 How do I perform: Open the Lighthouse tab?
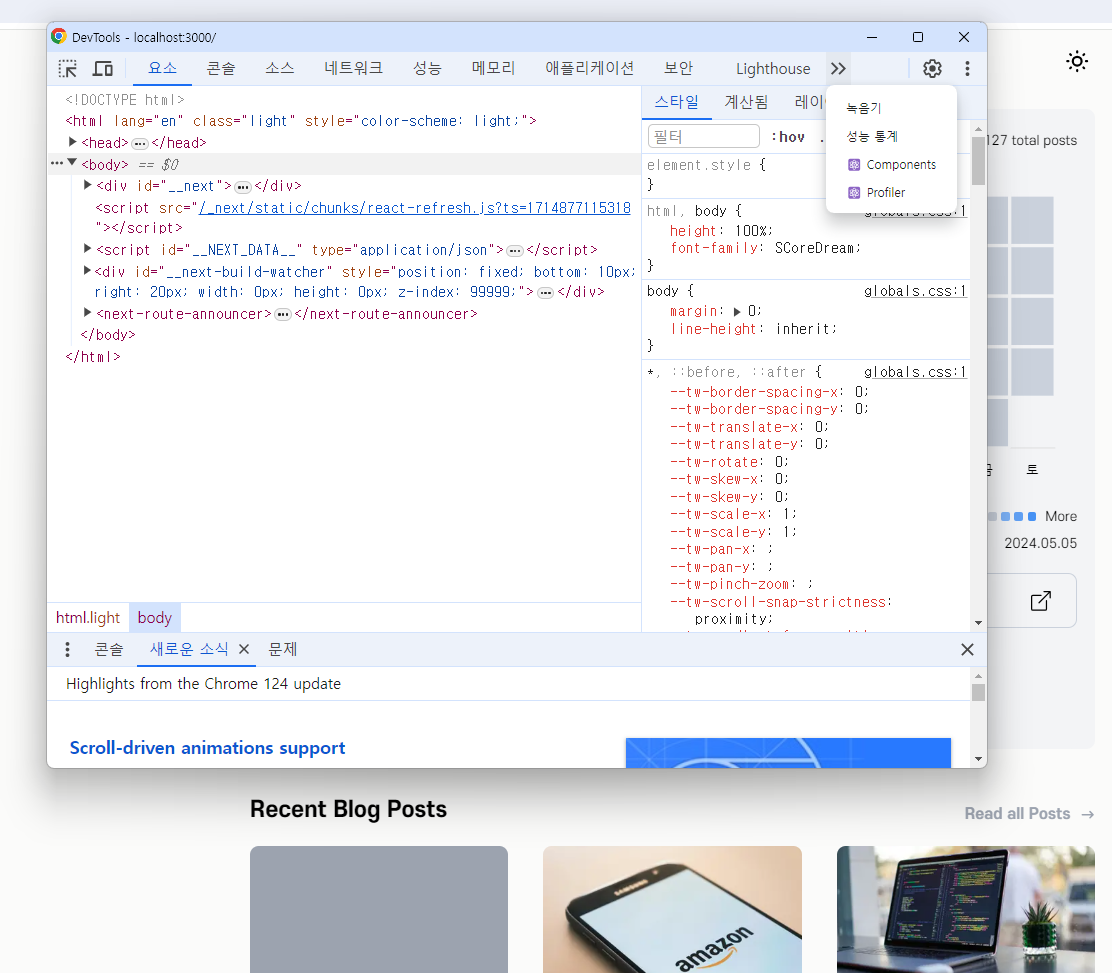(773, 69)
